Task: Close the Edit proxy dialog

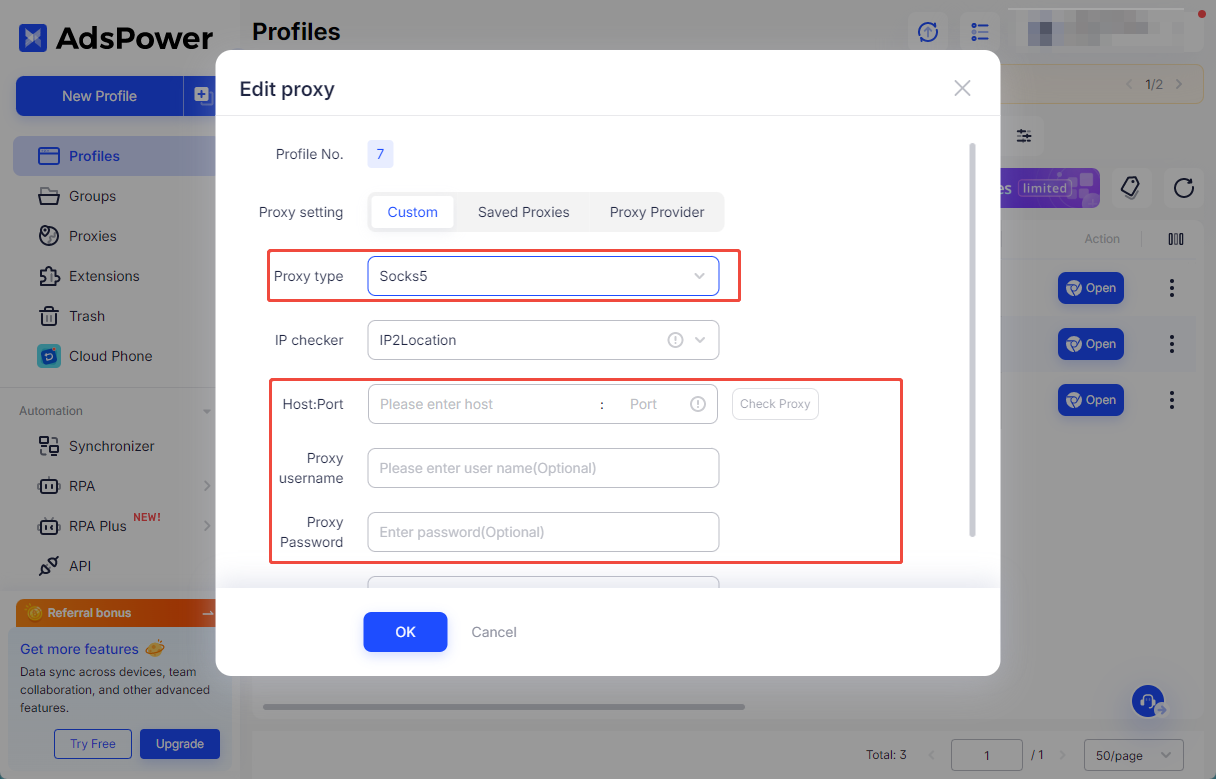Action: 962,88
